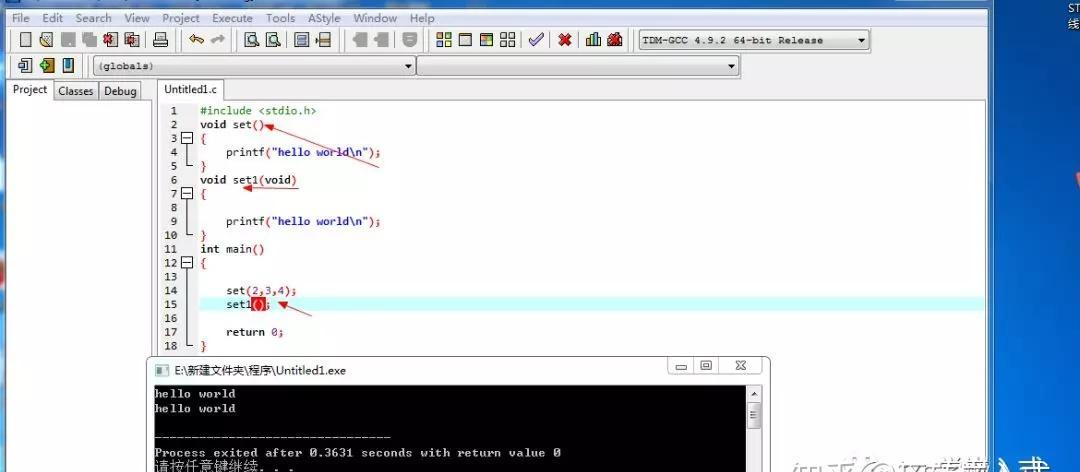Click the Goto Line toolbar icon
1080x472 pixels.
[x=323, y=40]
